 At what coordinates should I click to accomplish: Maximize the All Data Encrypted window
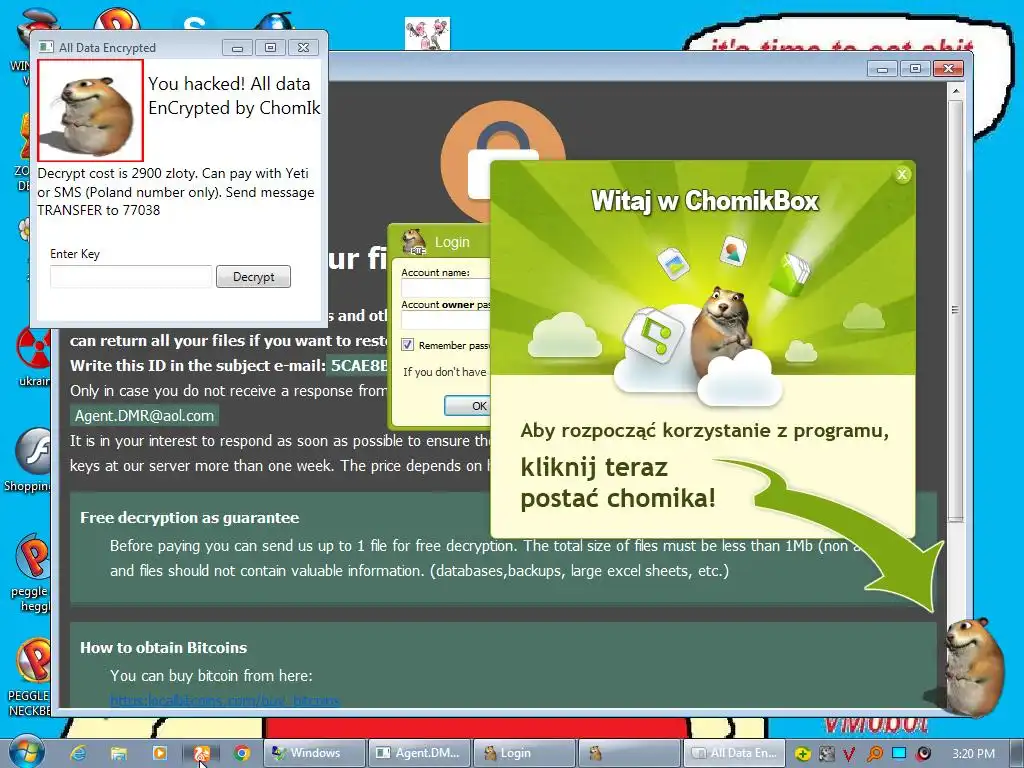[x=270, y=48]
